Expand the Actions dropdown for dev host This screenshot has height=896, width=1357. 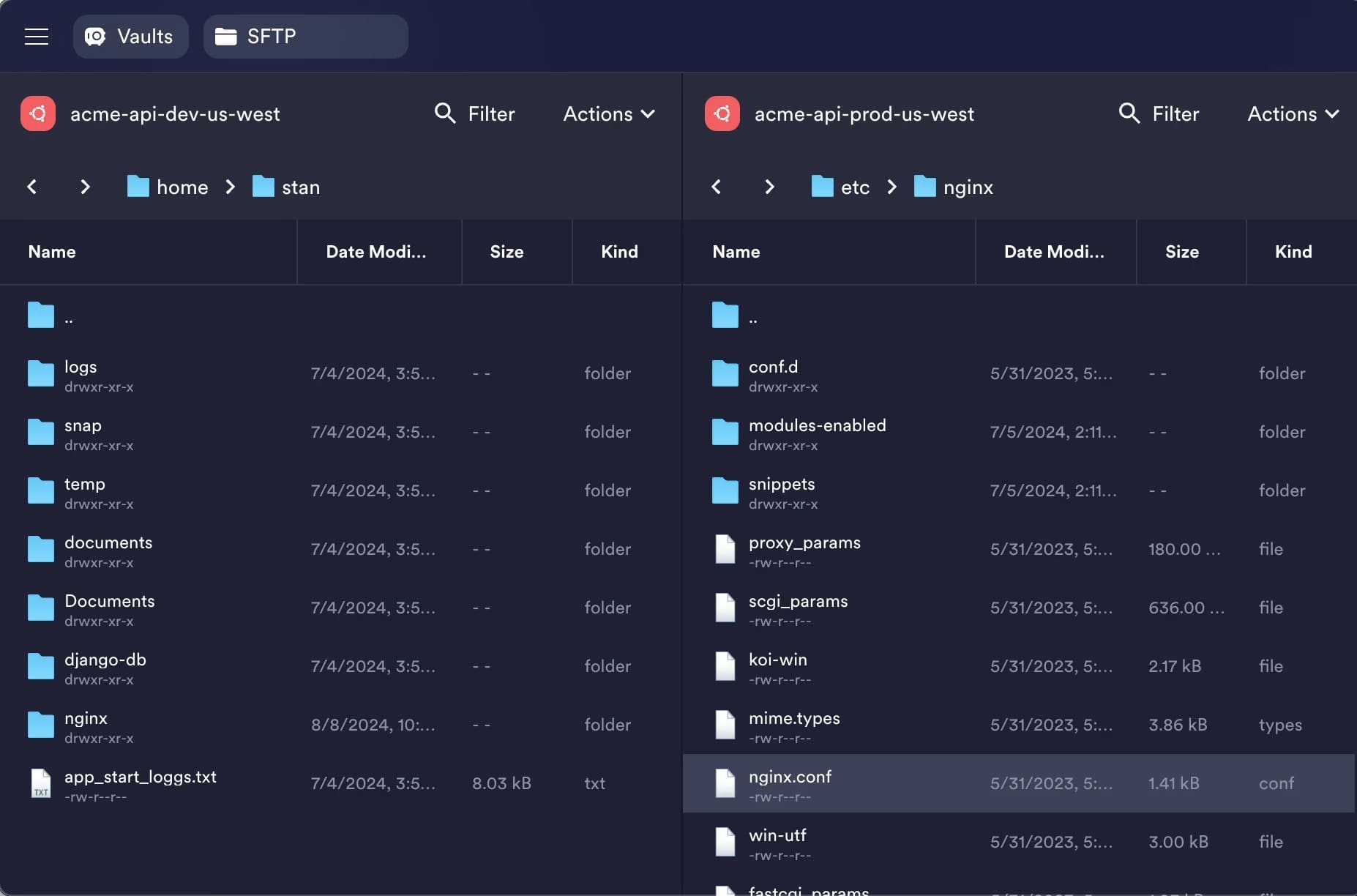[609, 113]
